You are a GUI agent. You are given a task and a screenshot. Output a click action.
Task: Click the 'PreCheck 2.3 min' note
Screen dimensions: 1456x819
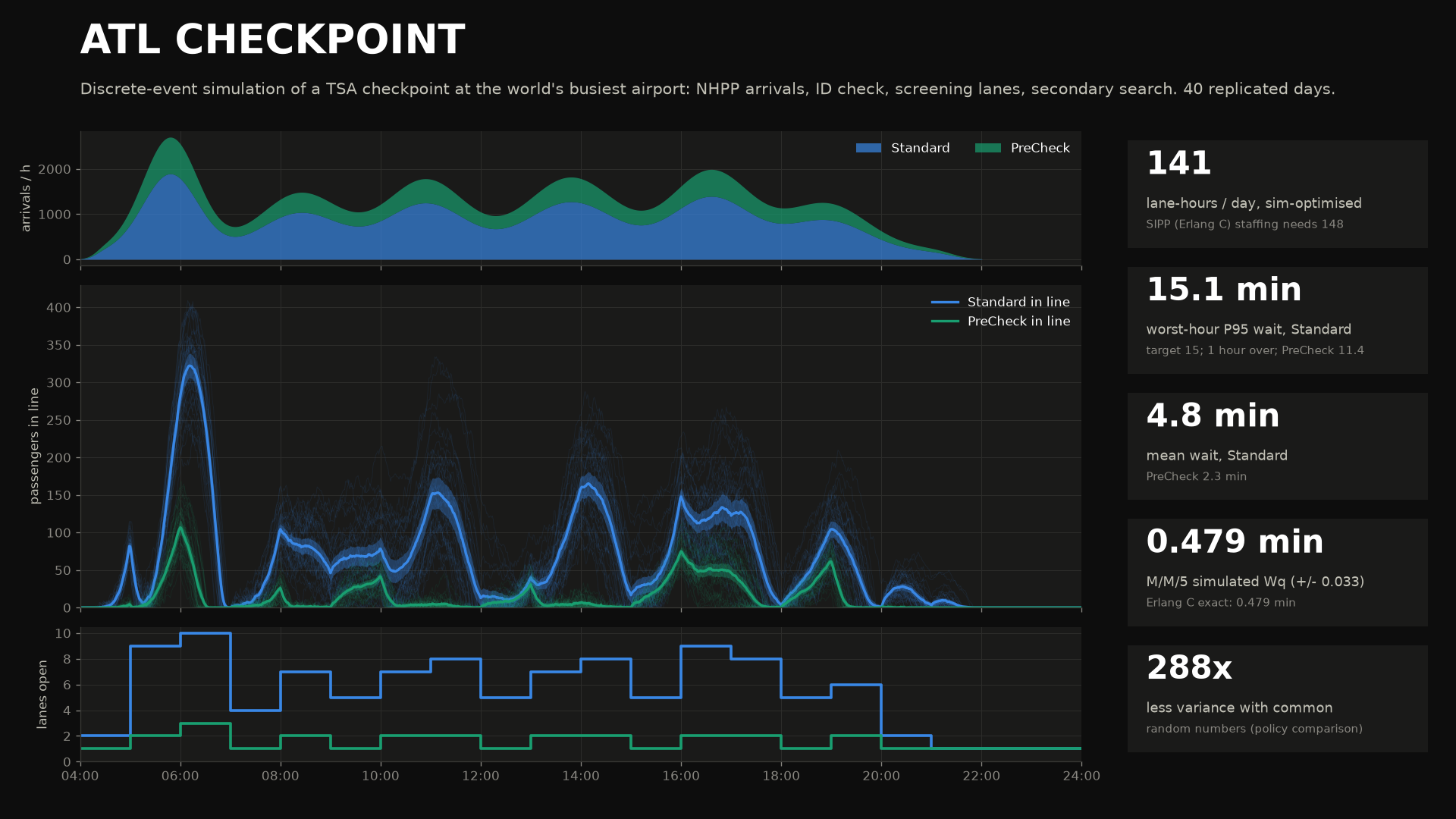coord(1196,477)
